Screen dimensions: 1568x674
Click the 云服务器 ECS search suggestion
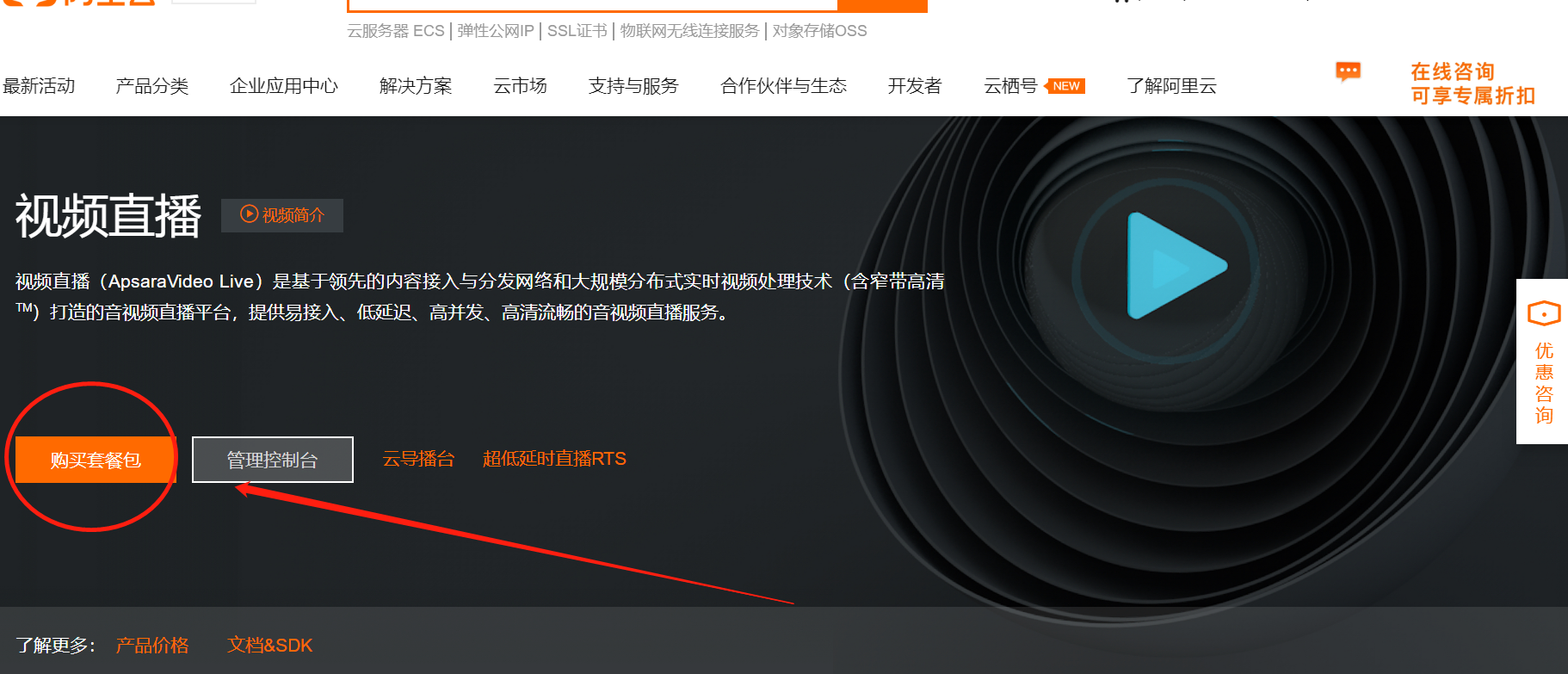396,31
